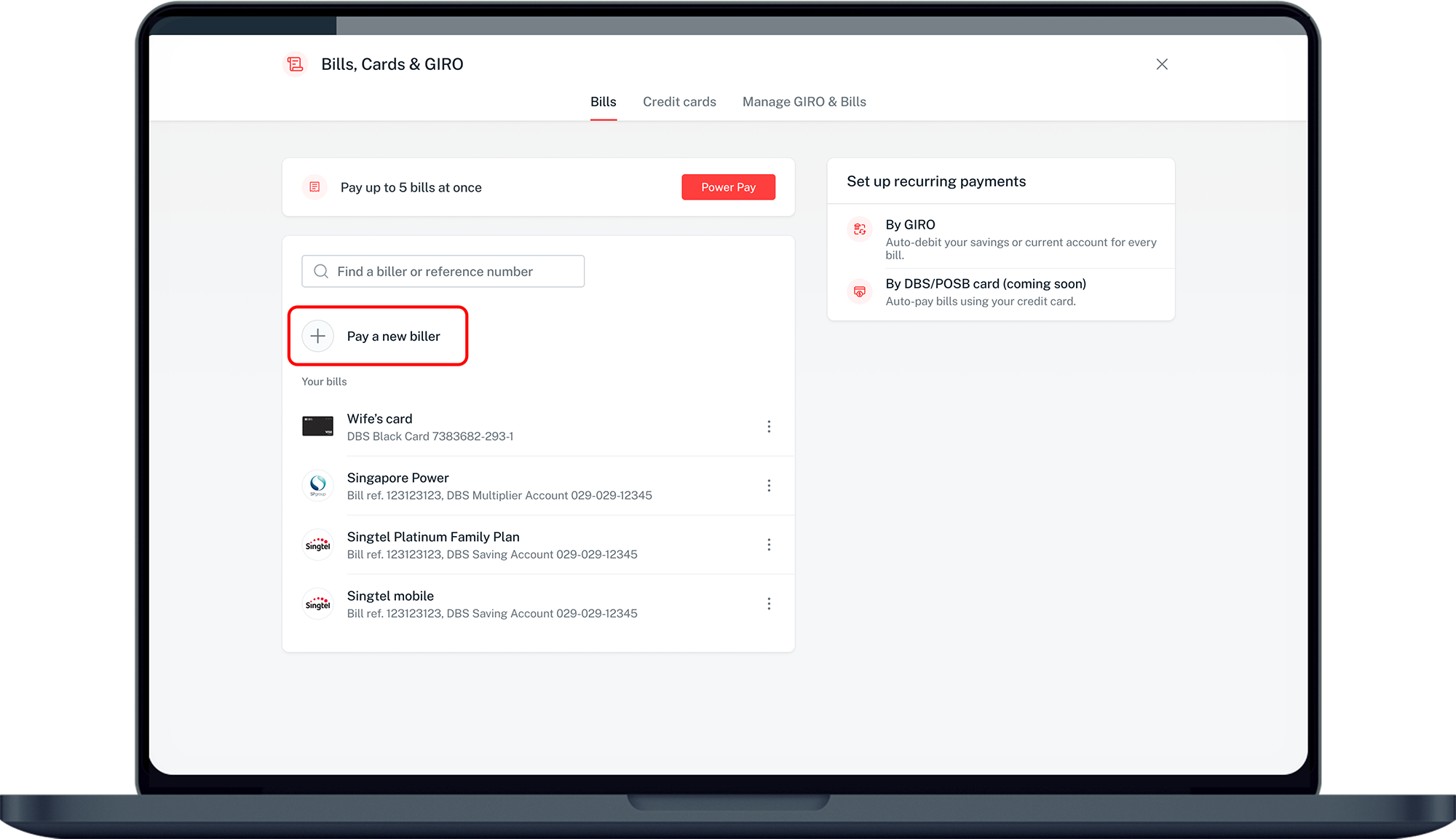
Task: Open the Manage GIRO & Bills tab
Action: [x=804, y=102]
